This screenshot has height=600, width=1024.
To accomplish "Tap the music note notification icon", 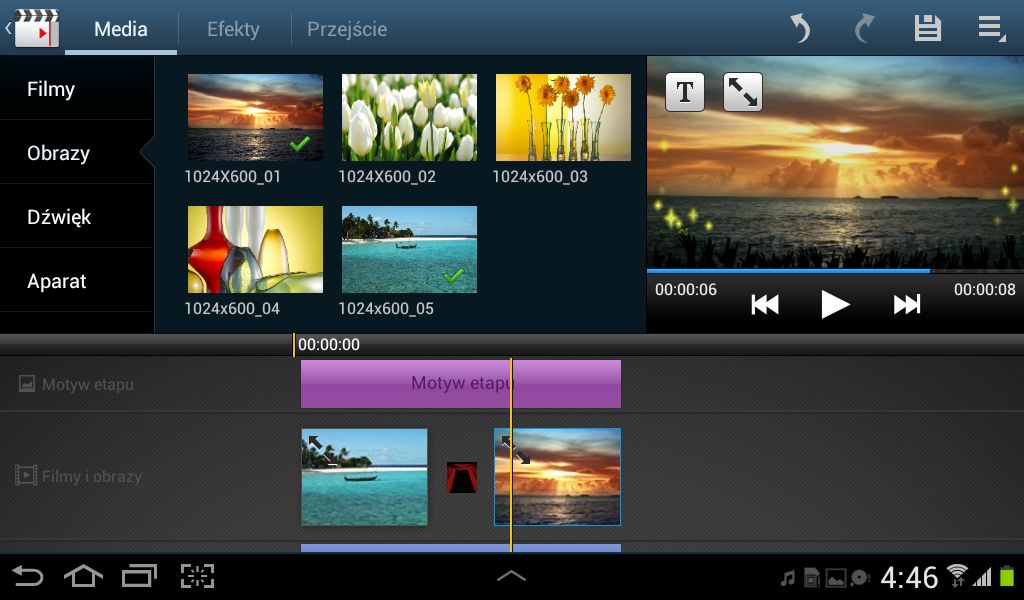I will click(788, 578).
